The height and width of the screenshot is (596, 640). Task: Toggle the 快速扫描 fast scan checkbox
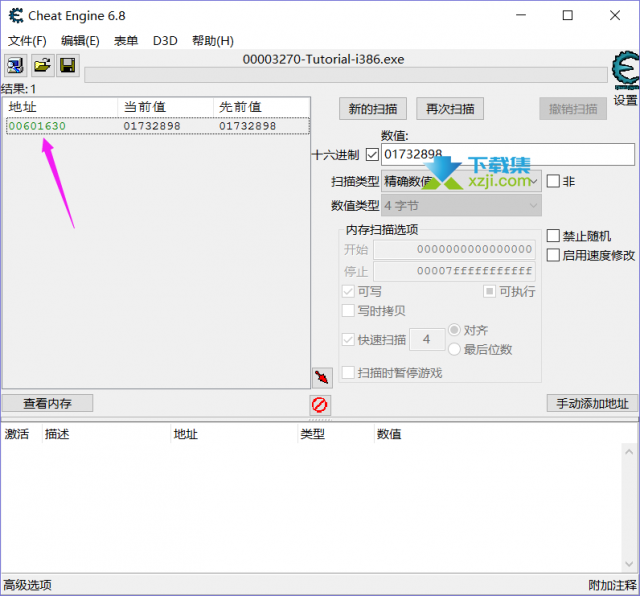point(348,340)
